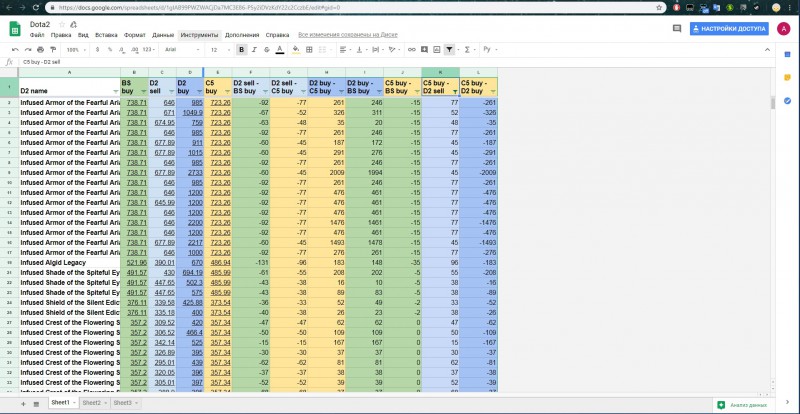Click the vertical scrollbar thumb
Viewport: 800px width, 414px height.
[x=773, y=103]
